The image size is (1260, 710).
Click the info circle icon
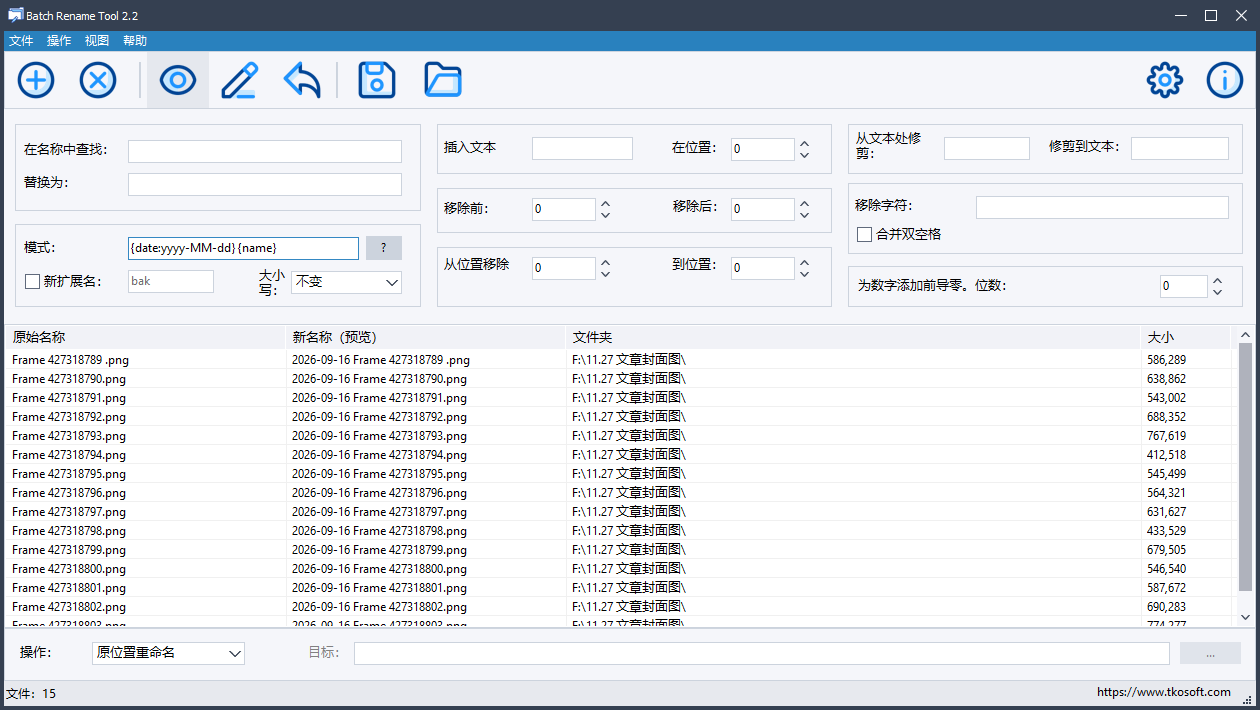[1225, 80]
